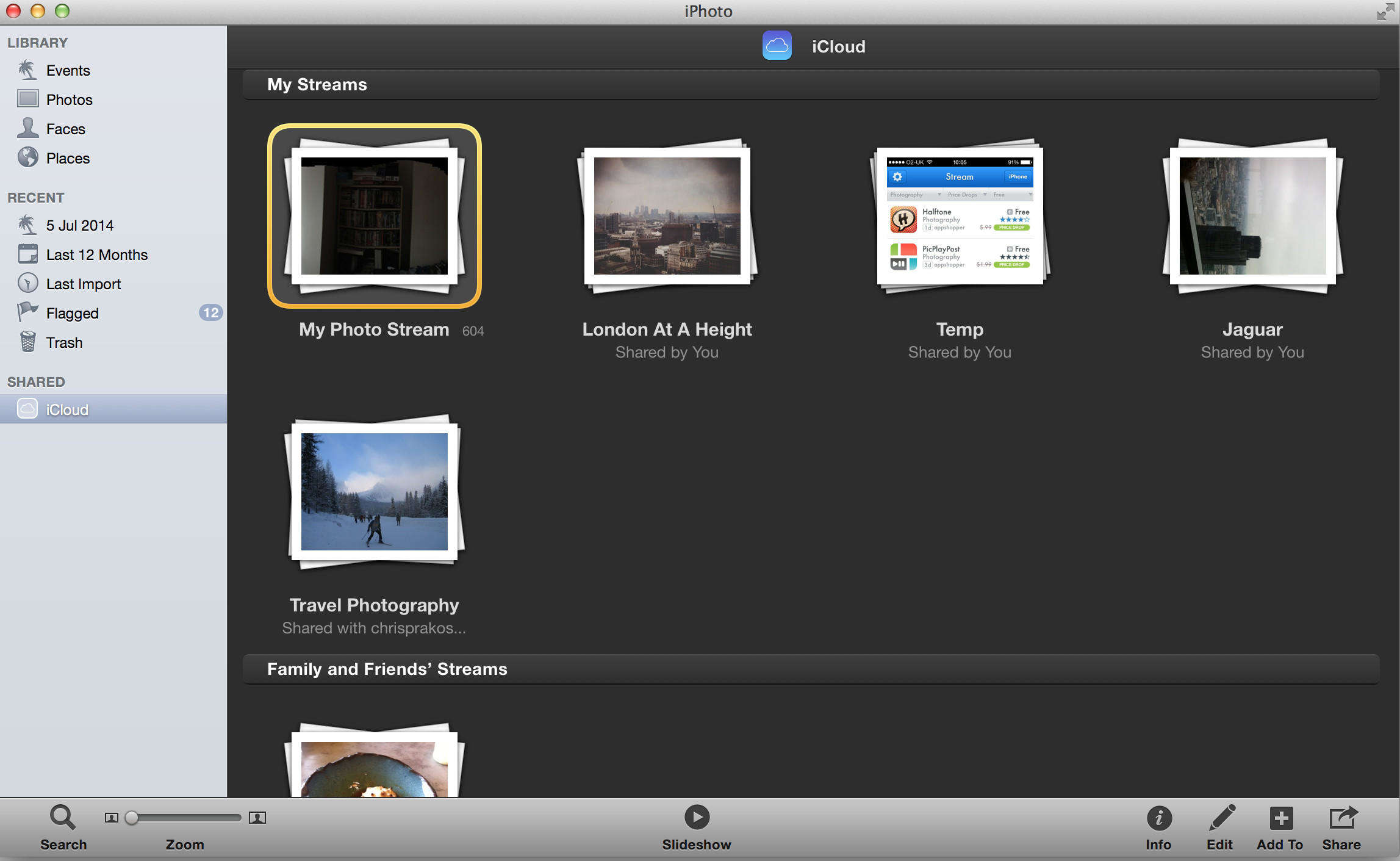This screenshot has height=861, width=1400.
Task: Expand the Family and Friends Streams section
Action: 388,669
